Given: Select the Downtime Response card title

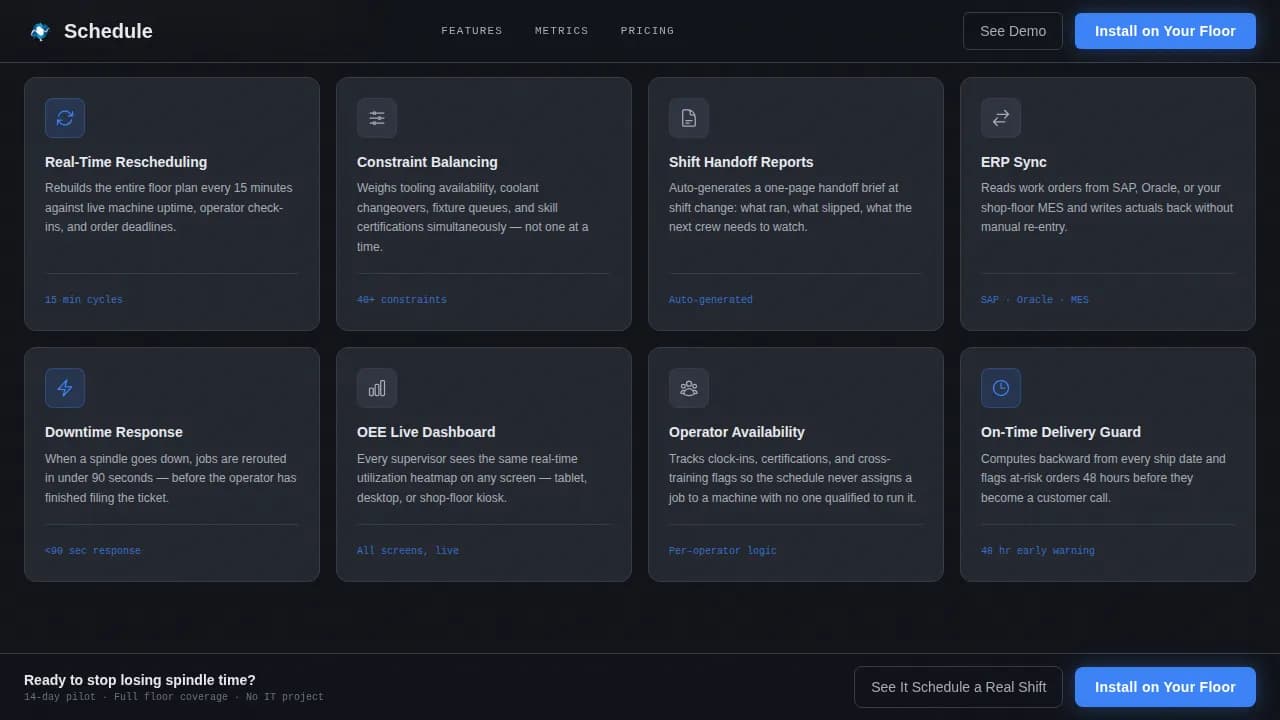Looking at the screenshot, I should click(x=114, y=432).
